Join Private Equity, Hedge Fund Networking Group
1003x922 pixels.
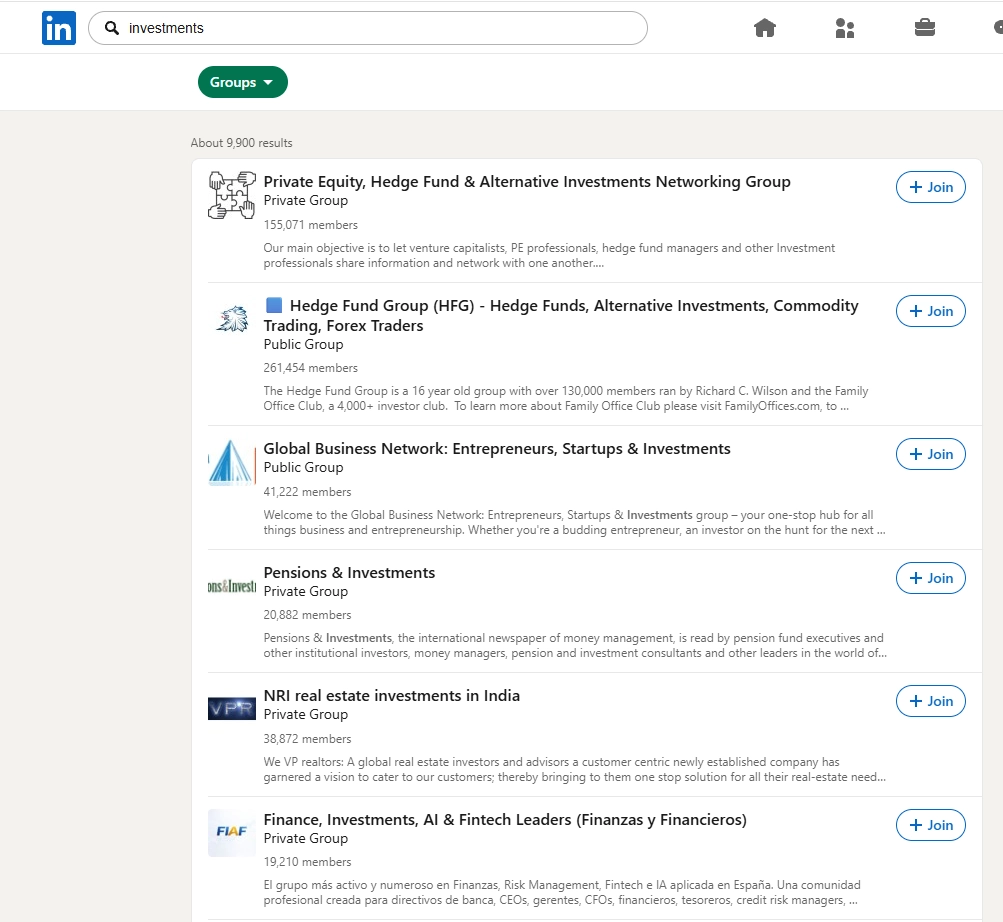(931, 187)
